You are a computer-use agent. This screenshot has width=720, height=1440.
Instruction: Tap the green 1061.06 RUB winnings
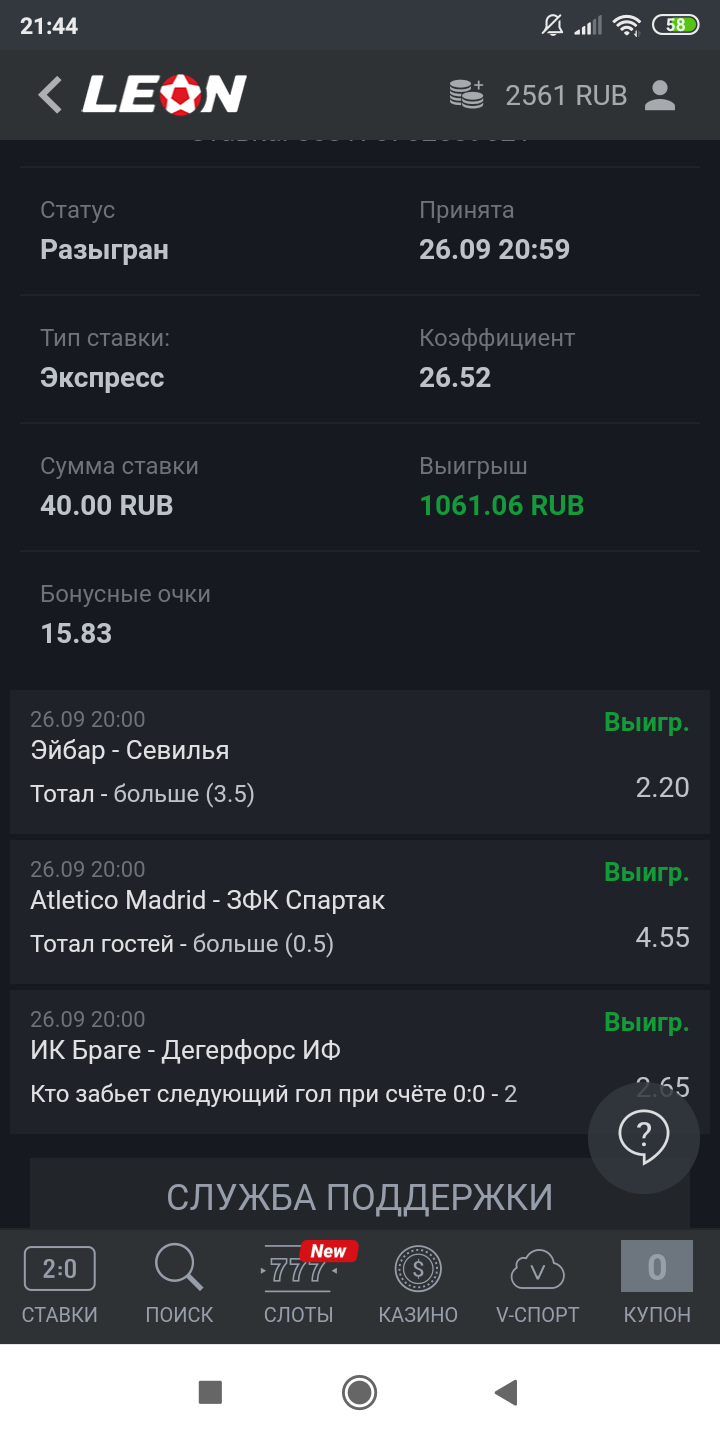(502, 505)
